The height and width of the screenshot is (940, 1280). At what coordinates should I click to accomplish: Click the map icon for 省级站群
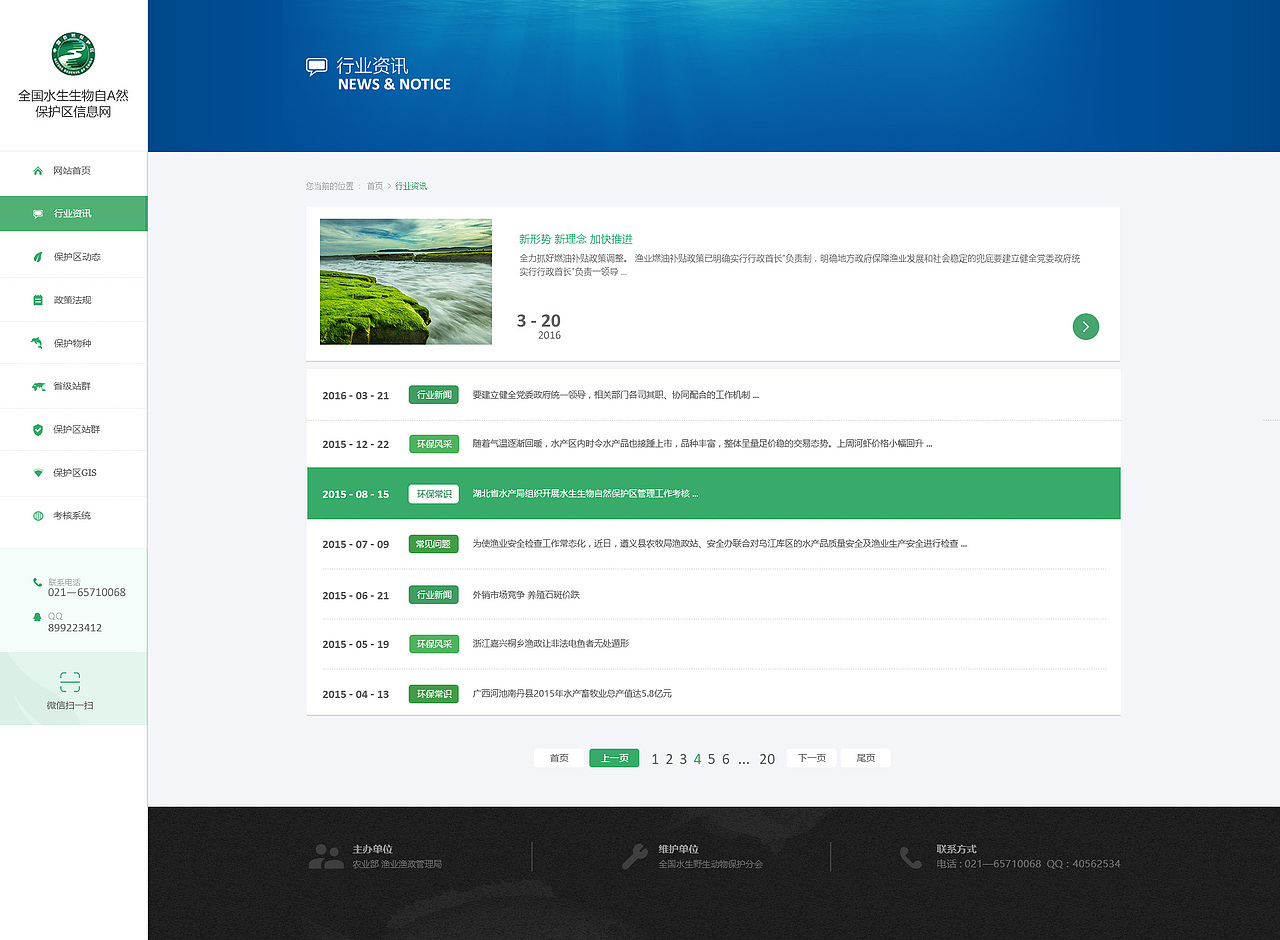tap(38, 386)
